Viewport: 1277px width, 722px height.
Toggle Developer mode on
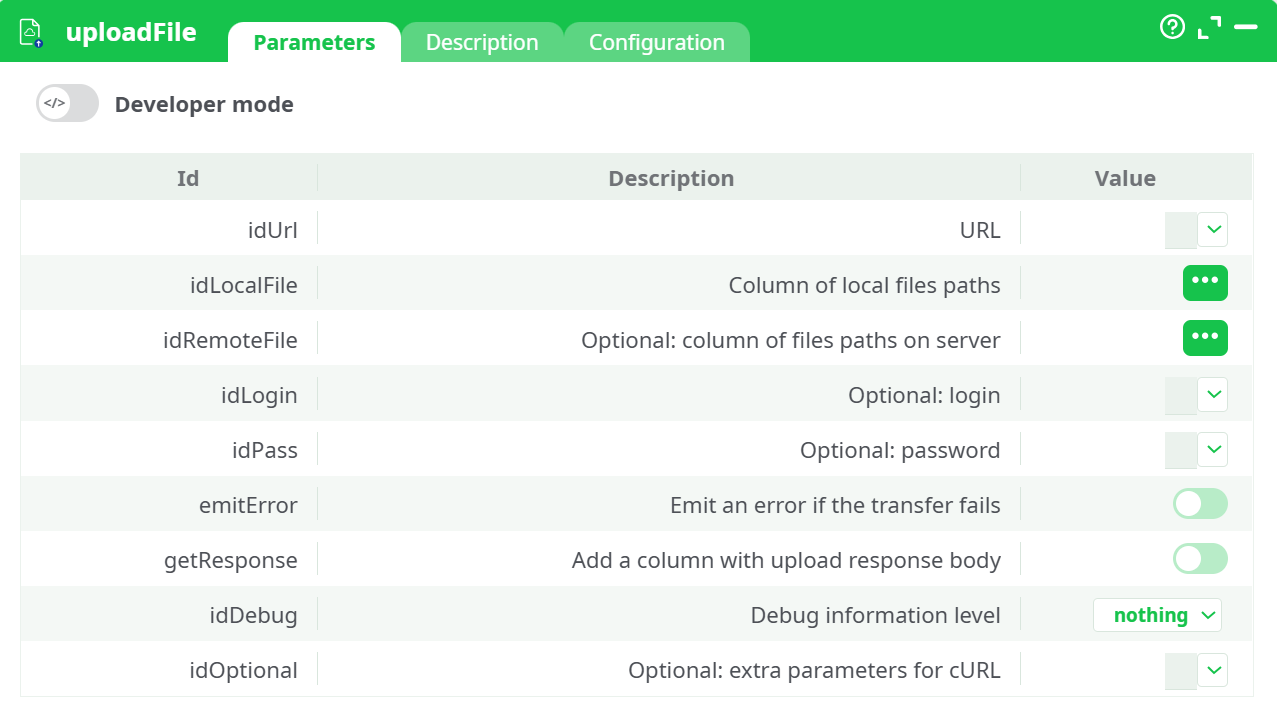pyautogui.click(x=67, y=103)
